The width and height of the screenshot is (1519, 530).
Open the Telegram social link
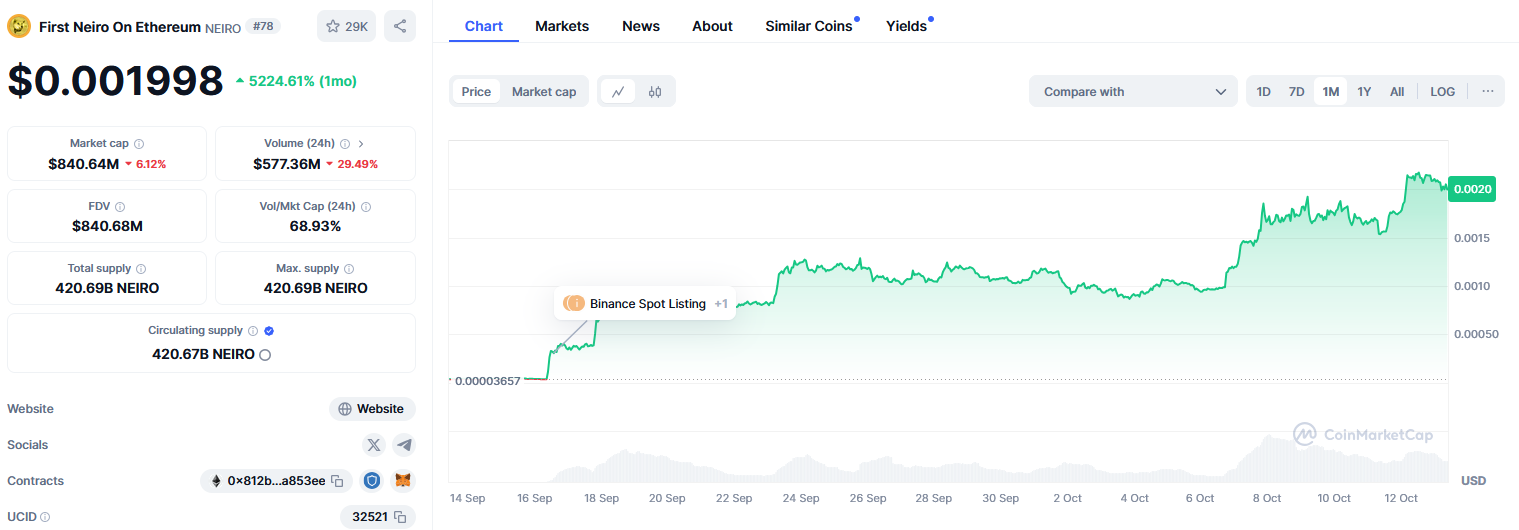pos(404,445)
